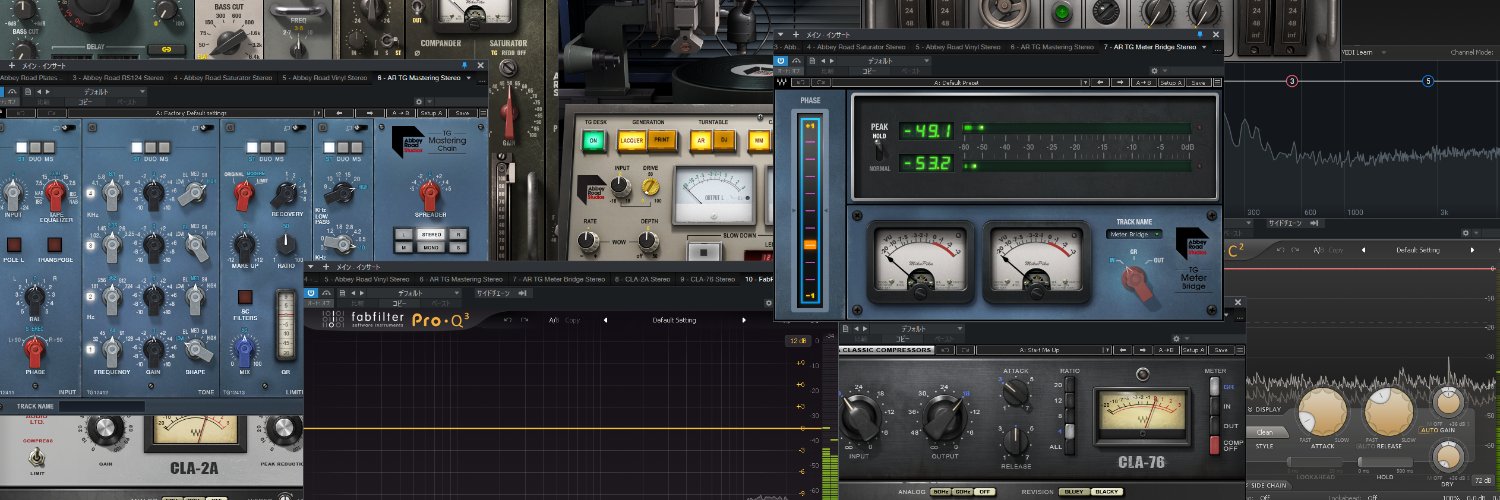Click LOOKAHEAD slider in Pro-C2
Screen dimensions: 1500x500
1313,462
